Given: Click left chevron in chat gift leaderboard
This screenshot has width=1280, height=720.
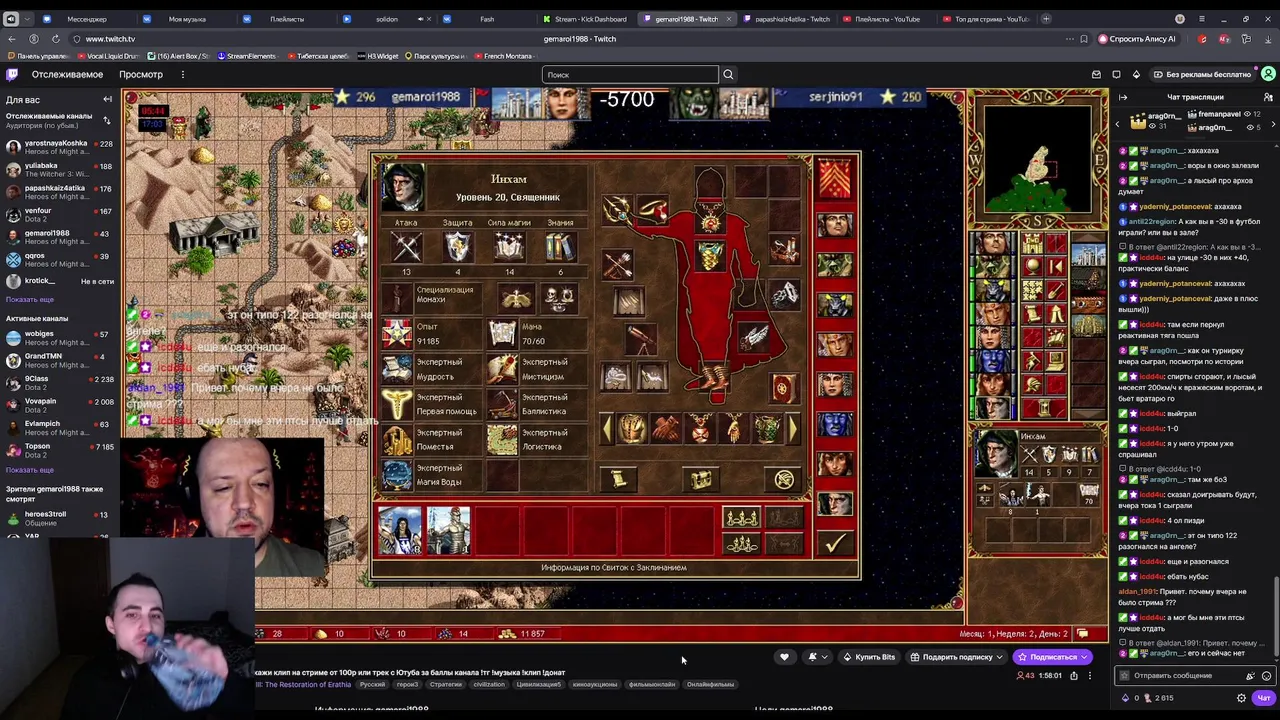Looking at the screenshot, I should (x=1118, y=123).
